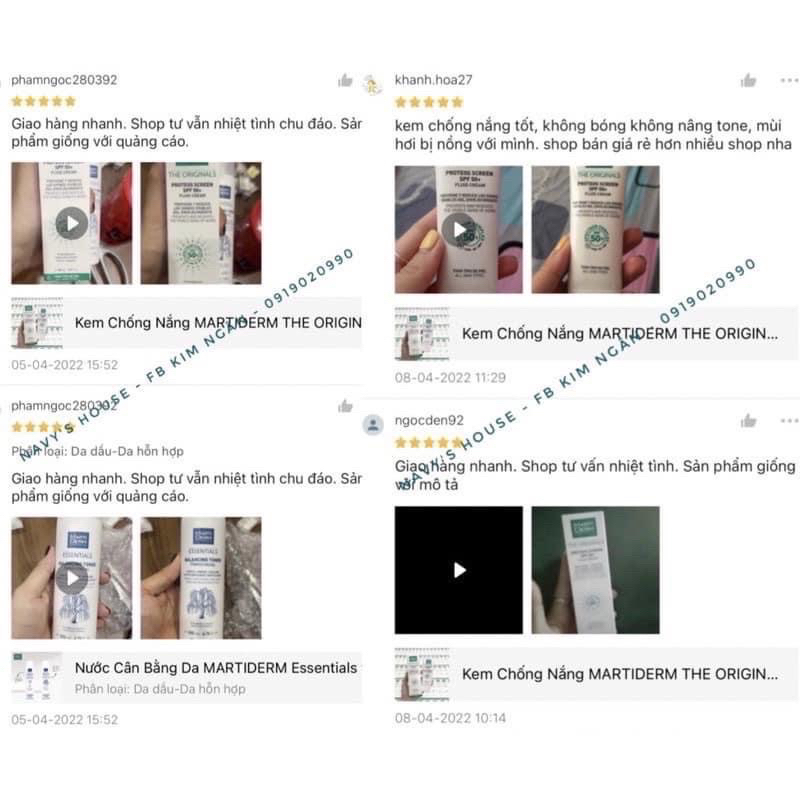Open username phamngoc280392 at top left
The height and width of the screenshot is (800, 800).
click(x=64, y=80)
